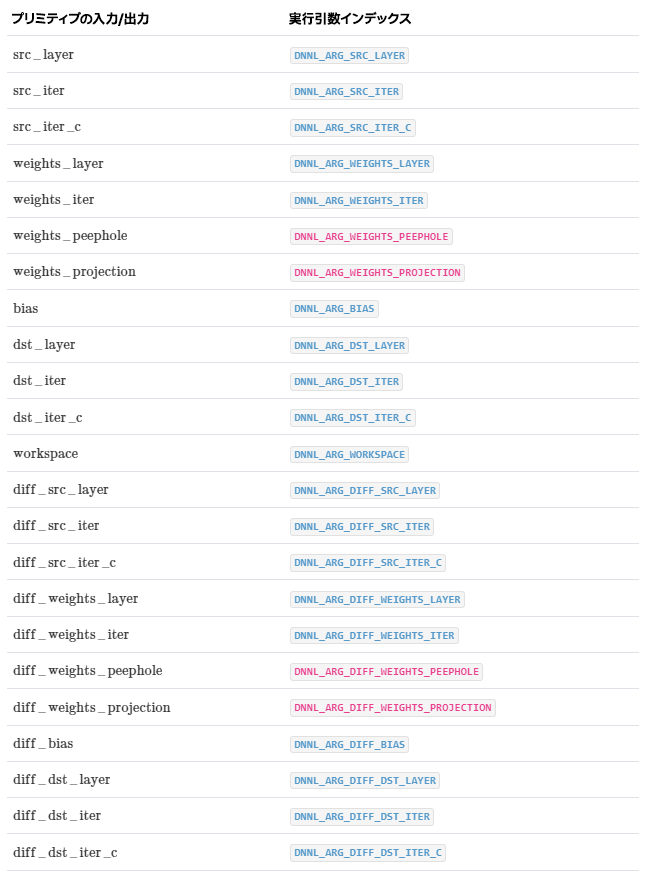Screen dimensions: 651x876
Task: Click the DNNL_ARG_SRC_ITER link
Action: tap(346, 92)
